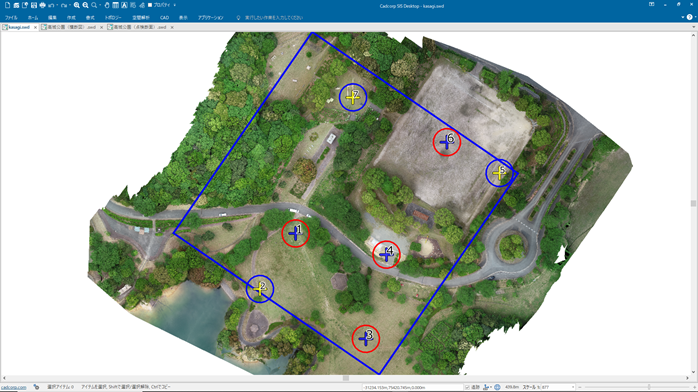The height and width of the screenshot is (392, 698).
Task: Click the Save icon in quick access toolbar
Action: tap(33, 5)
